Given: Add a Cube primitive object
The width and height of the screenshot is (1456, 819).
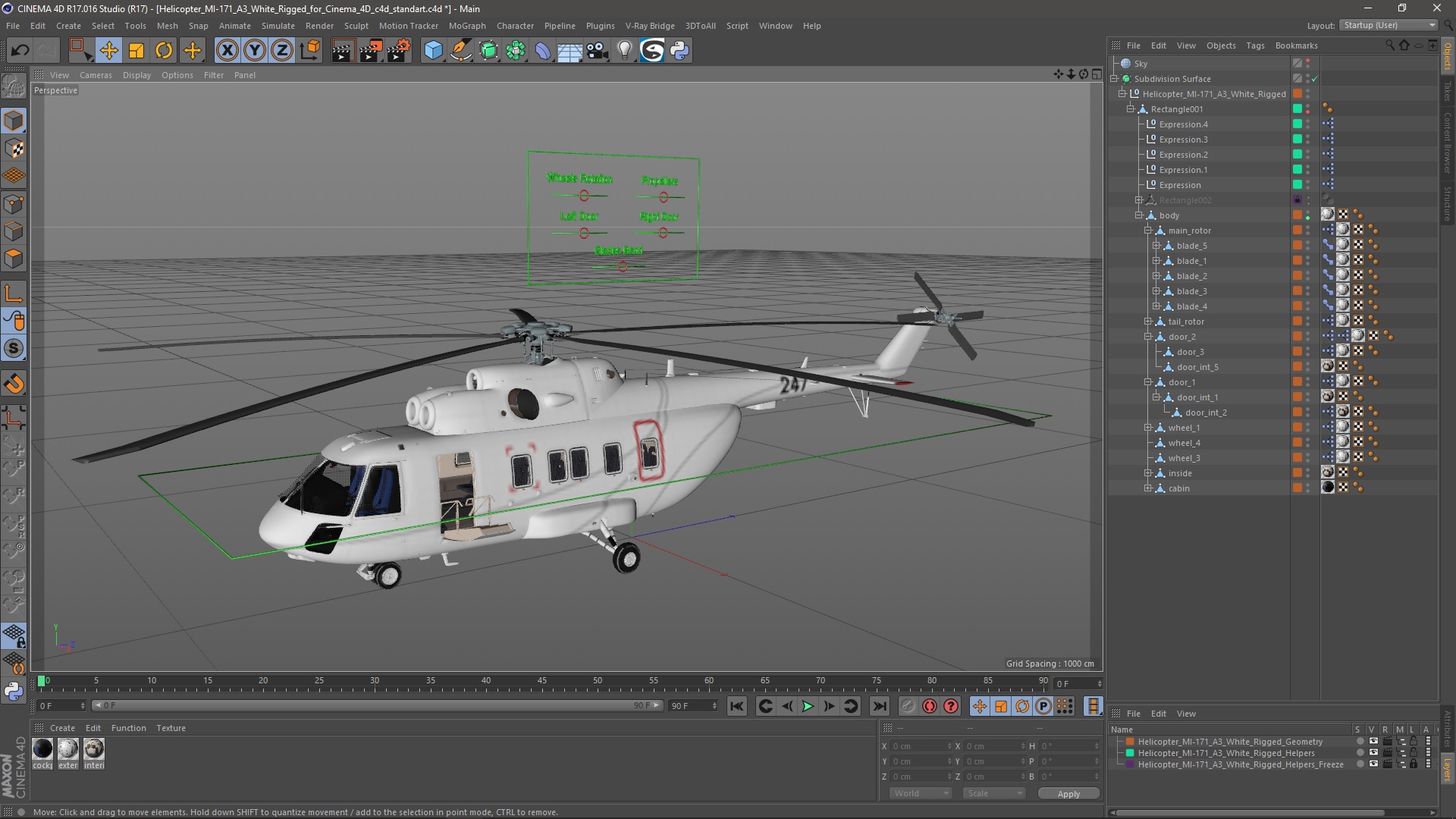Looking at the screenshot, I should (x=433, y=51).
